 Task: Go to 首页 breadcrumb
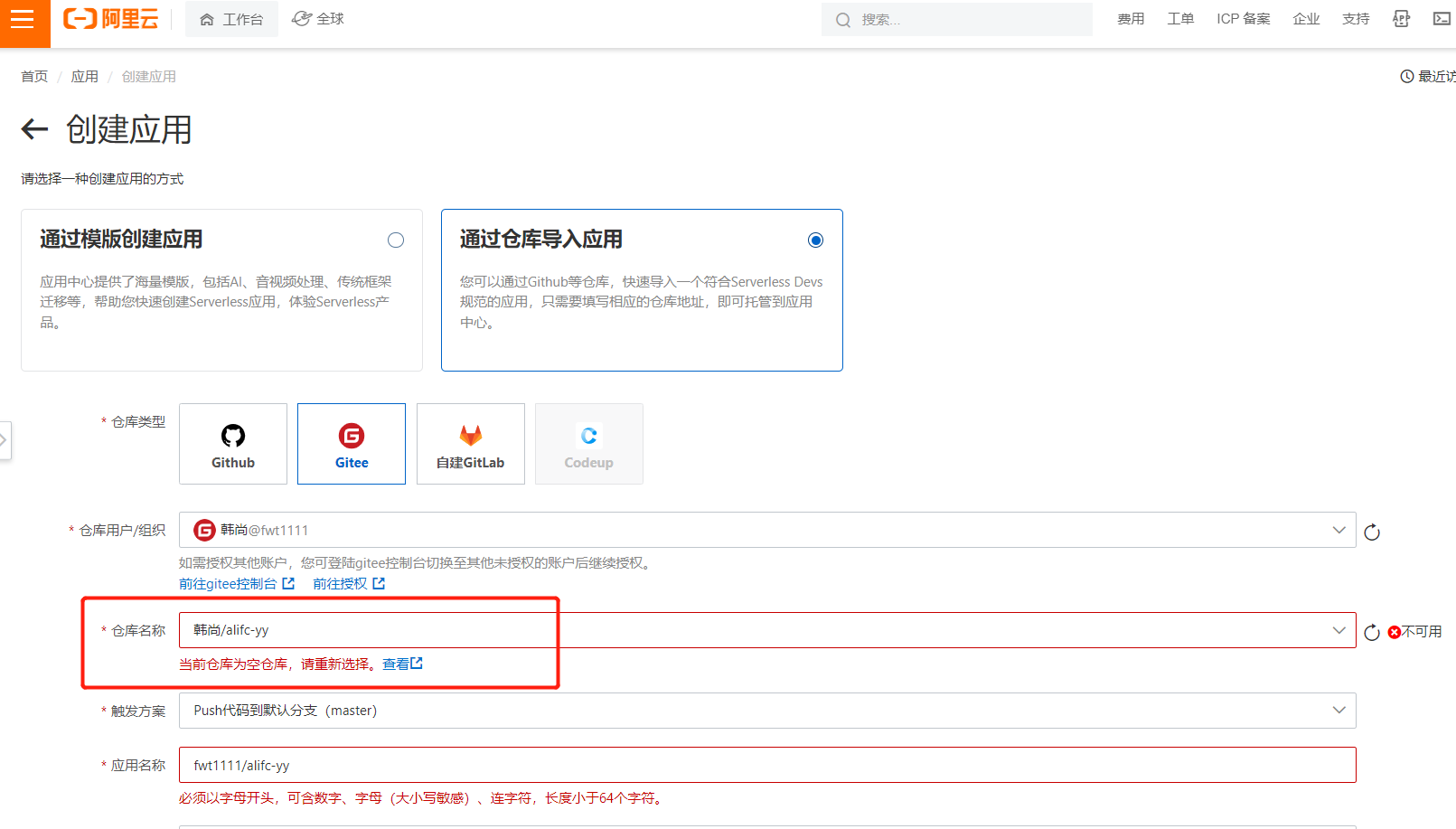(34, 77)
